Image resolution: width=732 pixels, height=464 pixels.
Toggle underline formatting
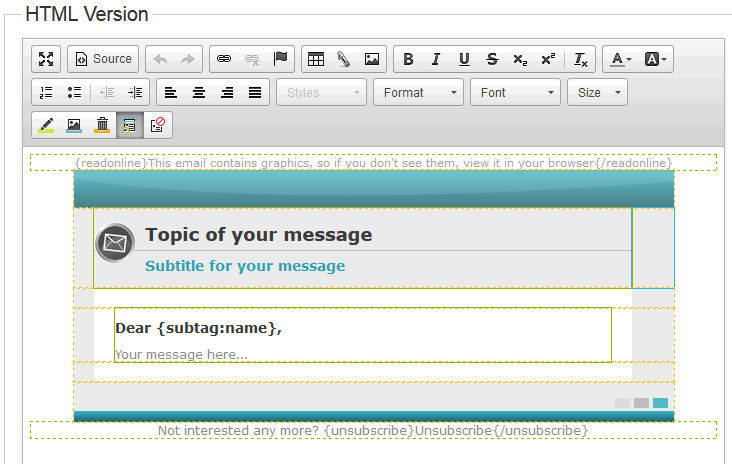click(464, 59)
